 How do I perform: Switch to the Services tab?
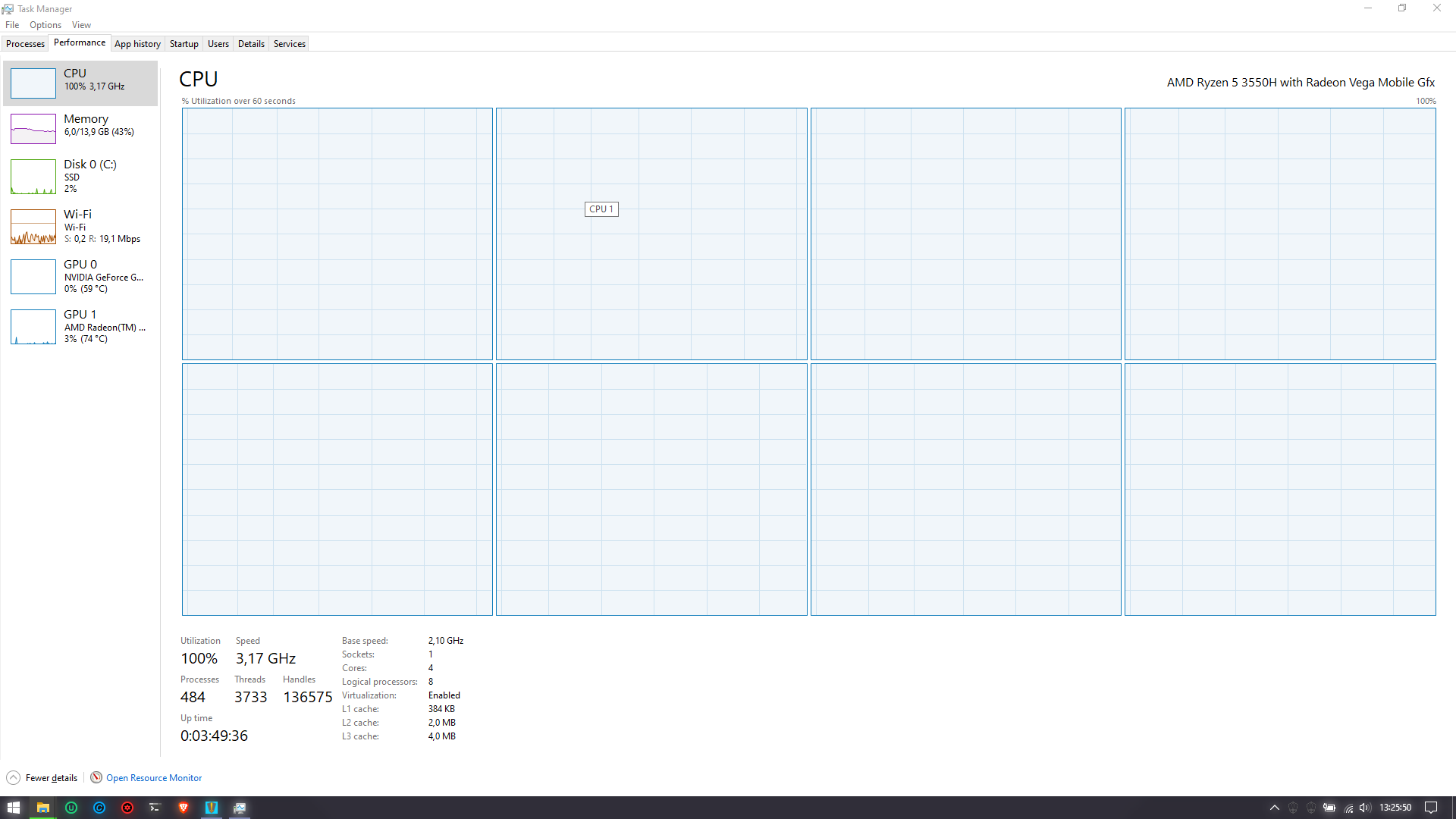click(x=289, y=43)
